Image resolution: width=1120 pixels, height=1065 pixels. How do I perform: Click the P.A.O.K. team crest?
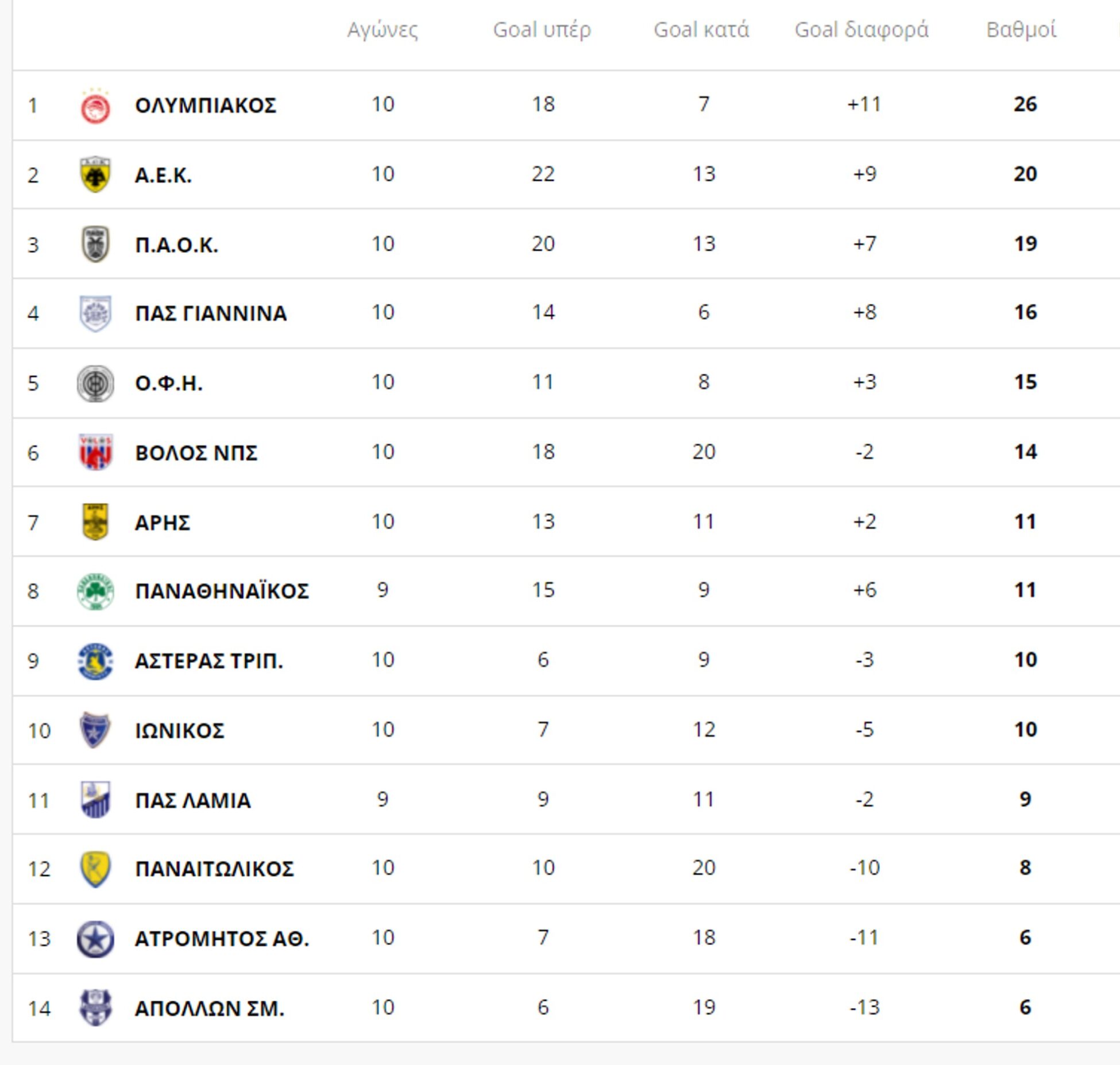tap(95, 245)
